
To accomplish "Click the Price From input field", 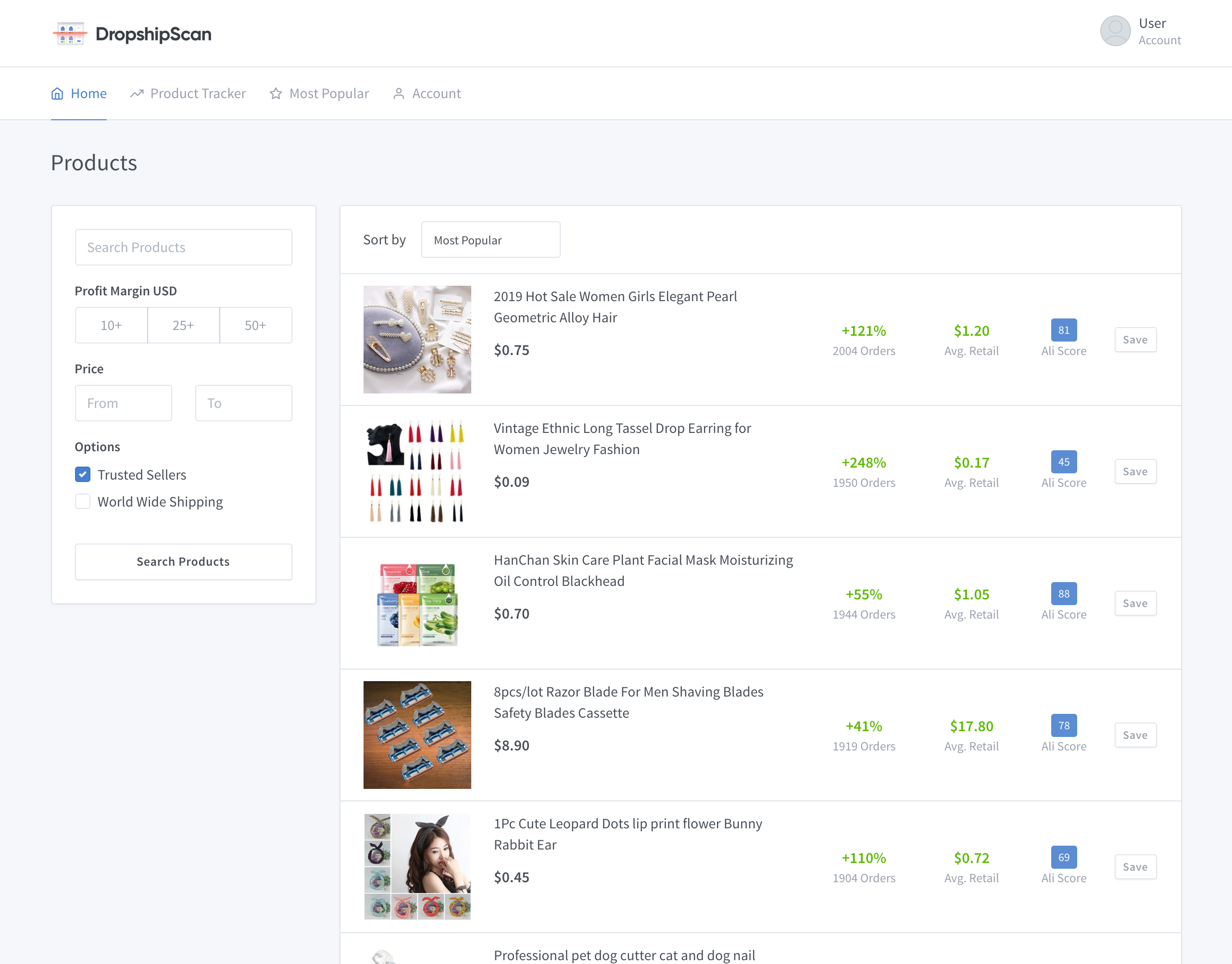I will coord(123,403).
